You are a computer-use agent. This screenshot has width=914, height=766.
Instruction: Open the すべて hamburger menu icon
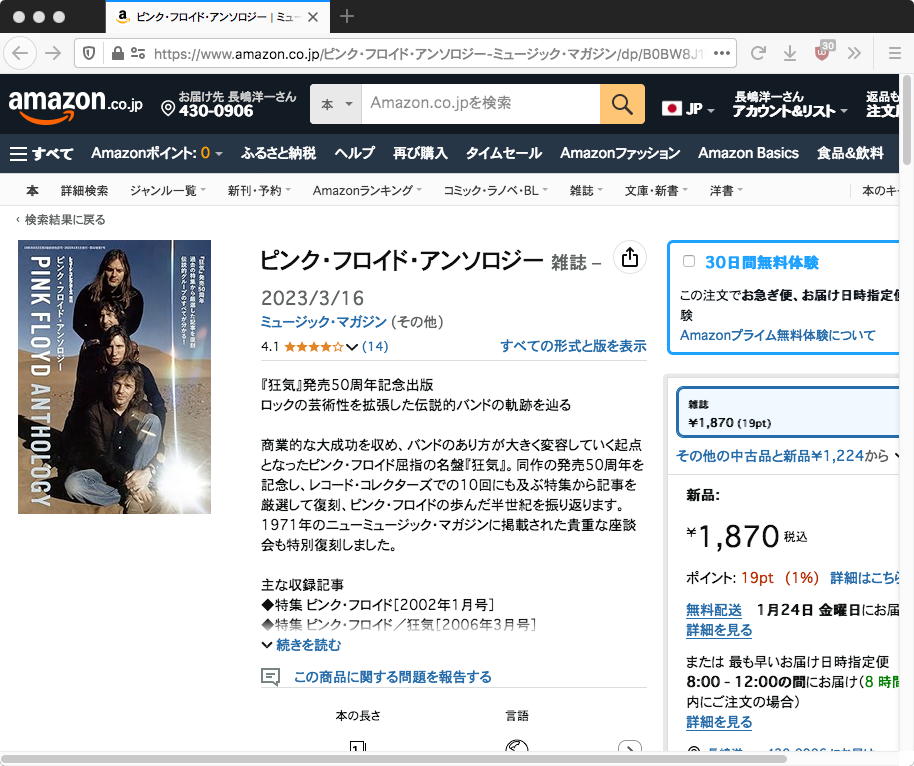point(19,153)
